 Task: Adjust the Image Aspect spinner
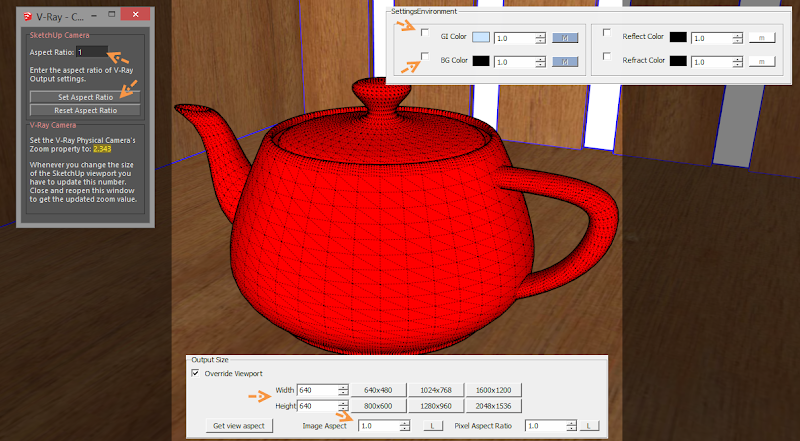(x=405, y=426)
